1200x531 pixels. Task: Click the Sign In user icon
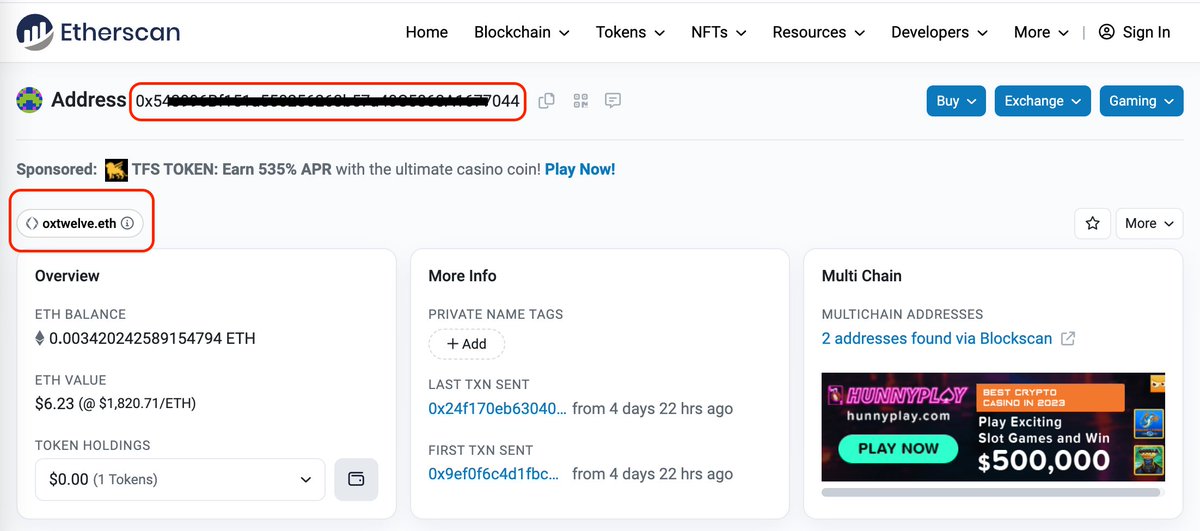[x=1106, y=32]
